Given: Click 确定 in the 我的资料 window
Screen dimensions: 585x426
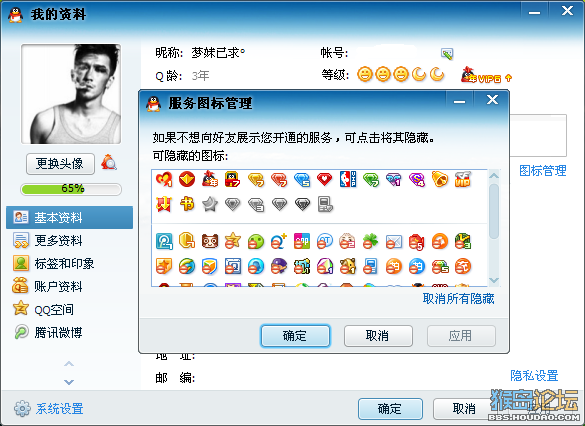Looking at the screenshot, I should pyautogui.click(x=390, y=409).
